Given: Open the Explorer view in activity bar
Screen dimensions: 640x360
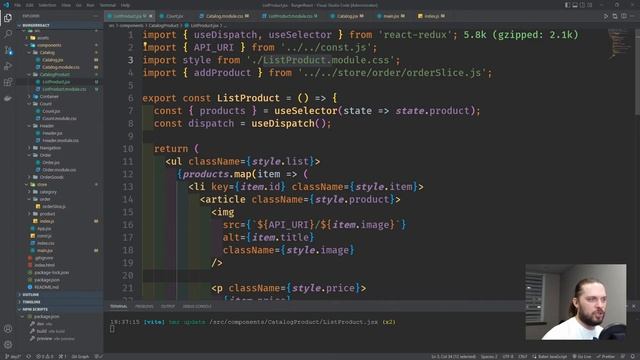Looking at the screenshot, I should click(8, 18).
